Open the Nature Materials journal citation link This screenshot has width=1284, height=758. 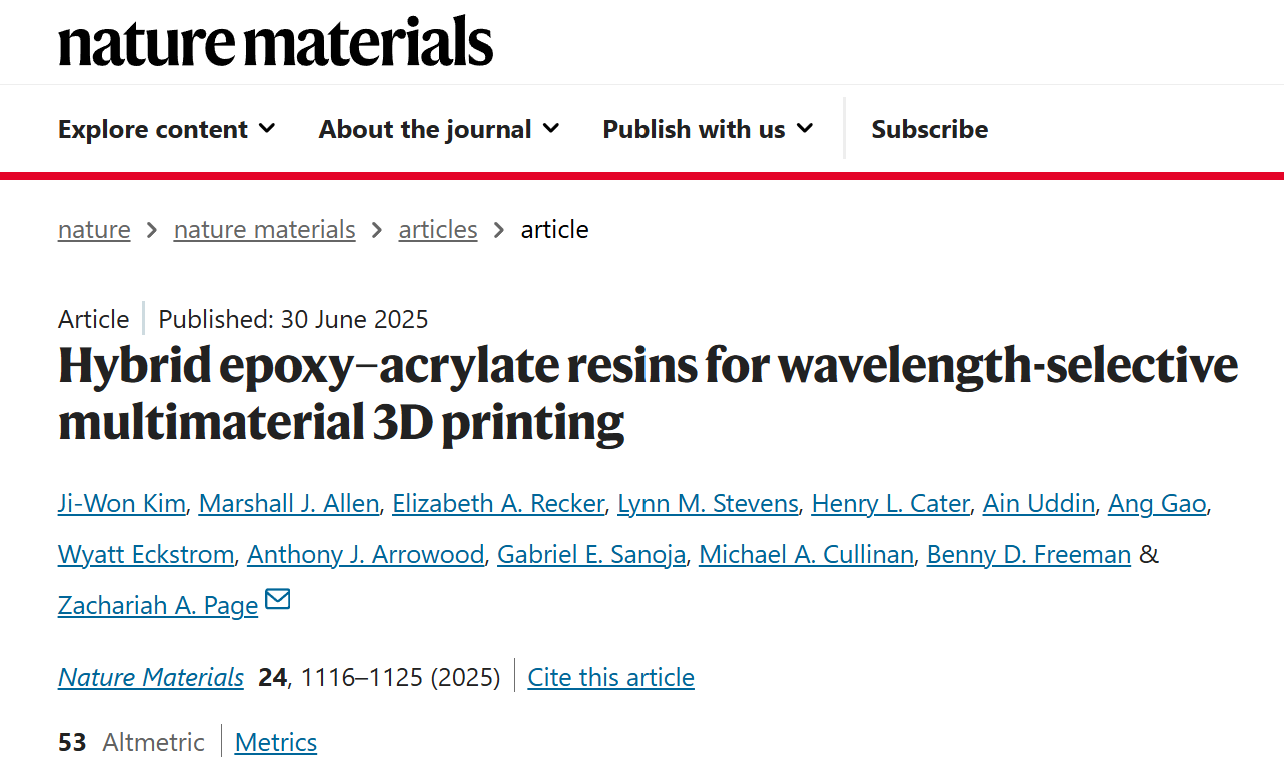[151, 677]
